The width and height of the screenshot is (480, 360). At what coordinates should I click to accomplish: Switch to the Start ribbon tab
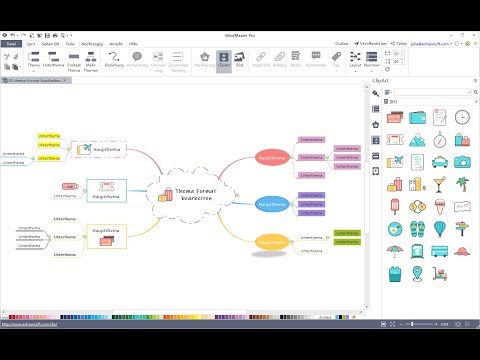(31, 44)
